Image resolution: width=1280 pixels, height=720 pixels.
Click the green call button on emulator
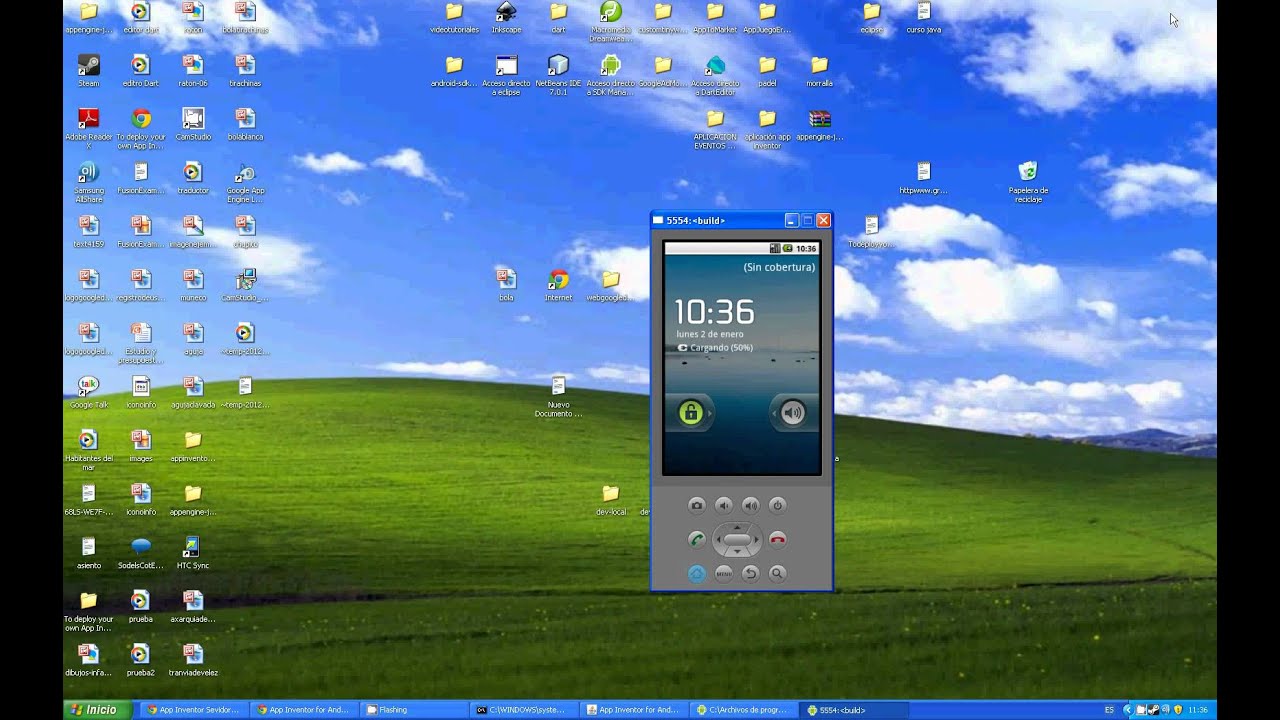pyautogui.click(x=697, y=540)
